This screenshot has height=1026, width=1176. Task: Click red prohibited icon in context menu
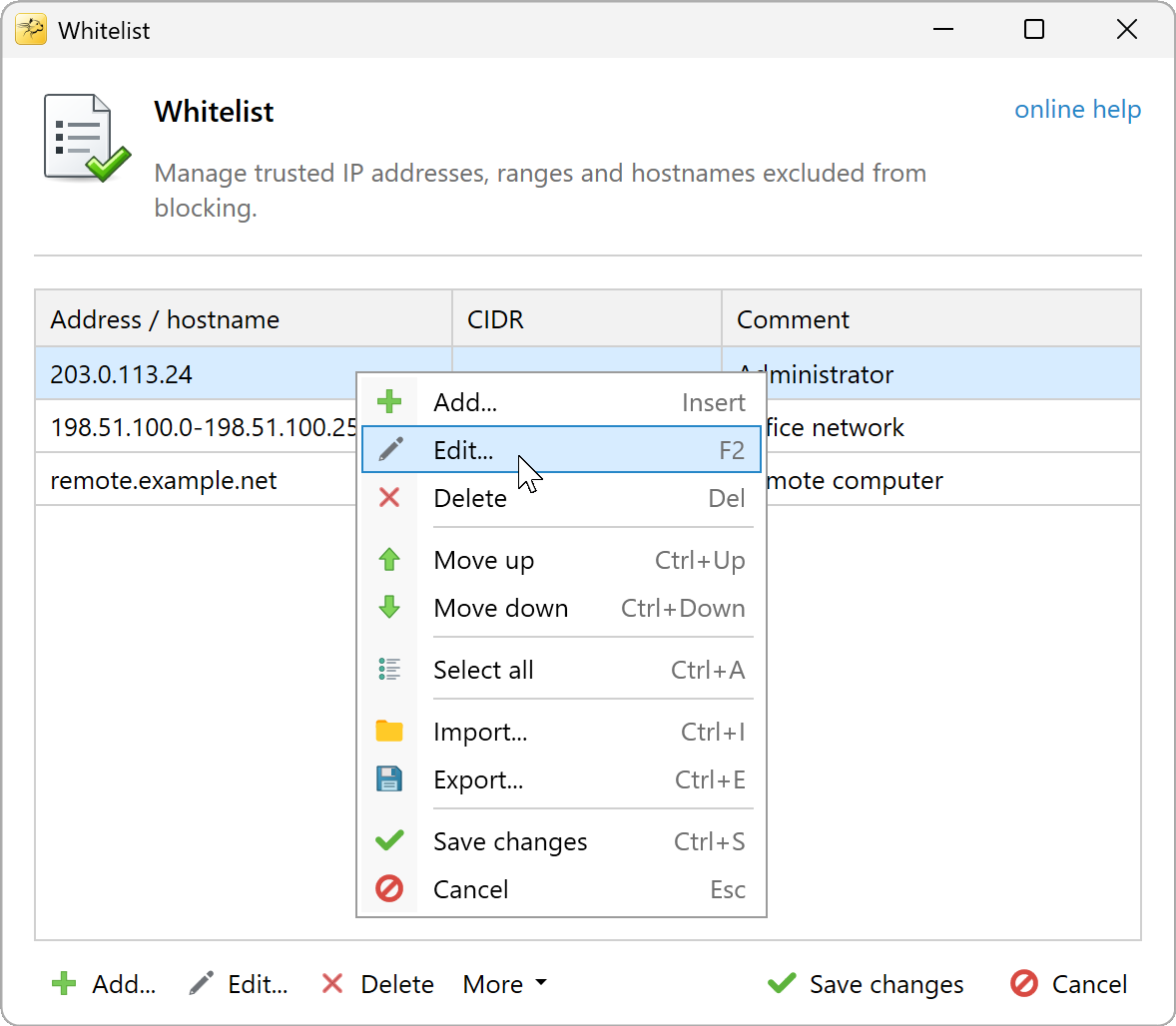(389, 888)
